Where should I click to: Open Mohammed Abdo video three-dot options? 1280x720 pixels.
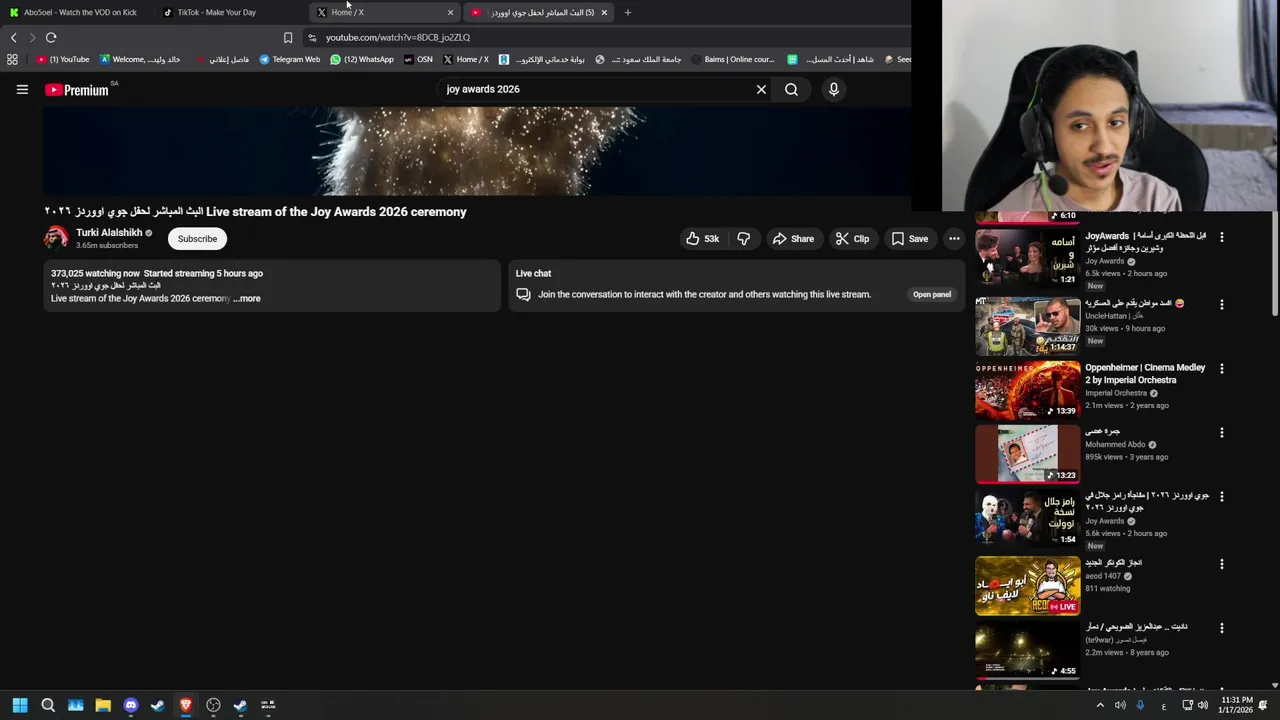[1221, 433]
